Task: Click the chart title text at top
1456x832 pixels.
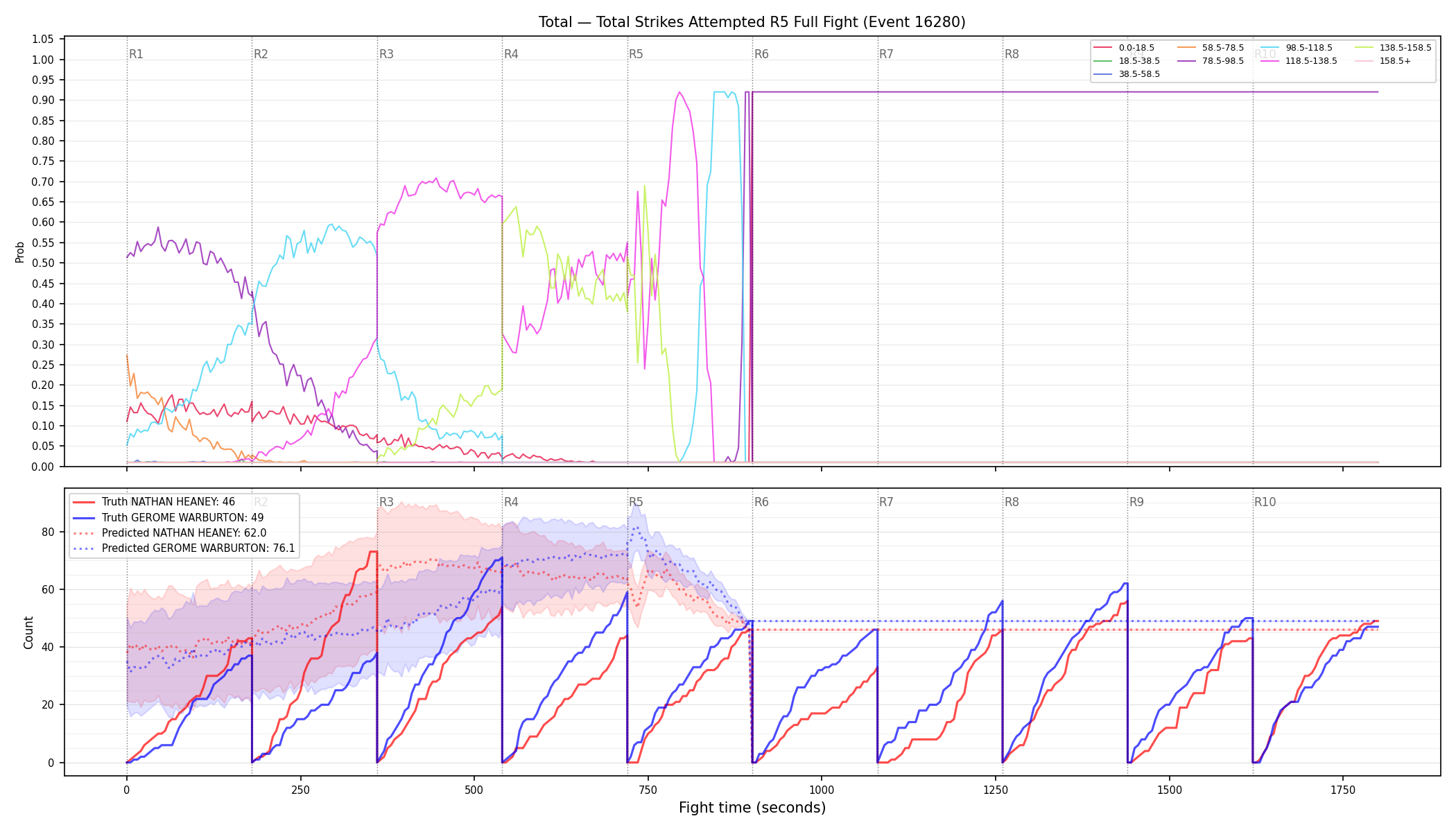Action: coord(752,22)
